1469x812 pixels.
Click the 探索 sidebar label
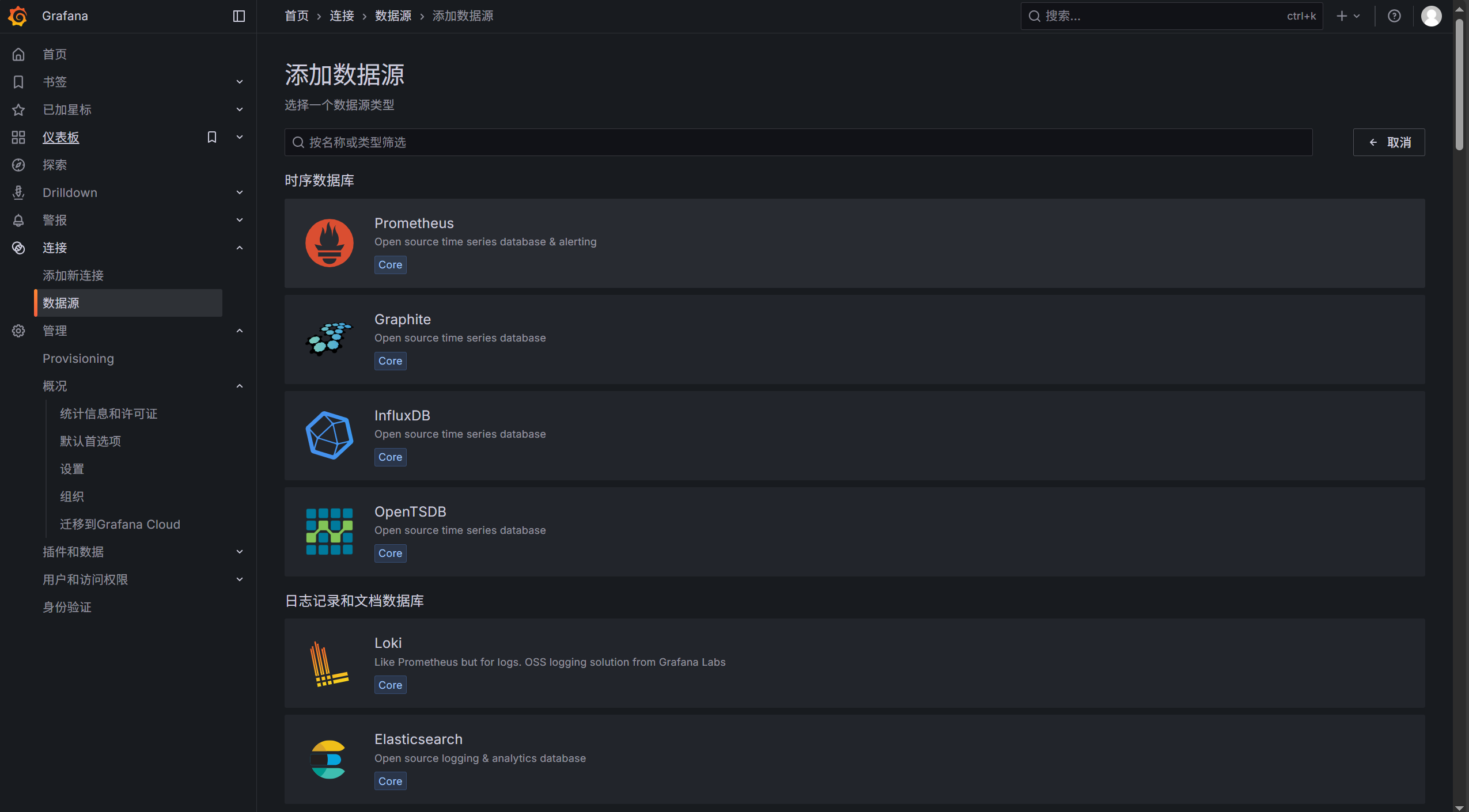[x=55, y=165]
